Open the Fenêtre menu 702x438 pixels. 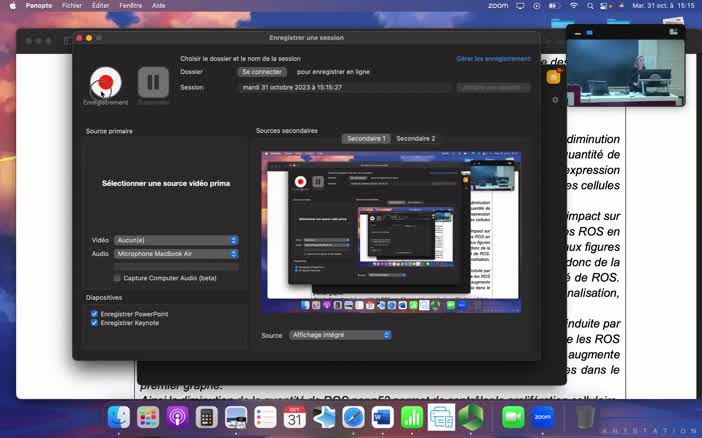(131, 6)
